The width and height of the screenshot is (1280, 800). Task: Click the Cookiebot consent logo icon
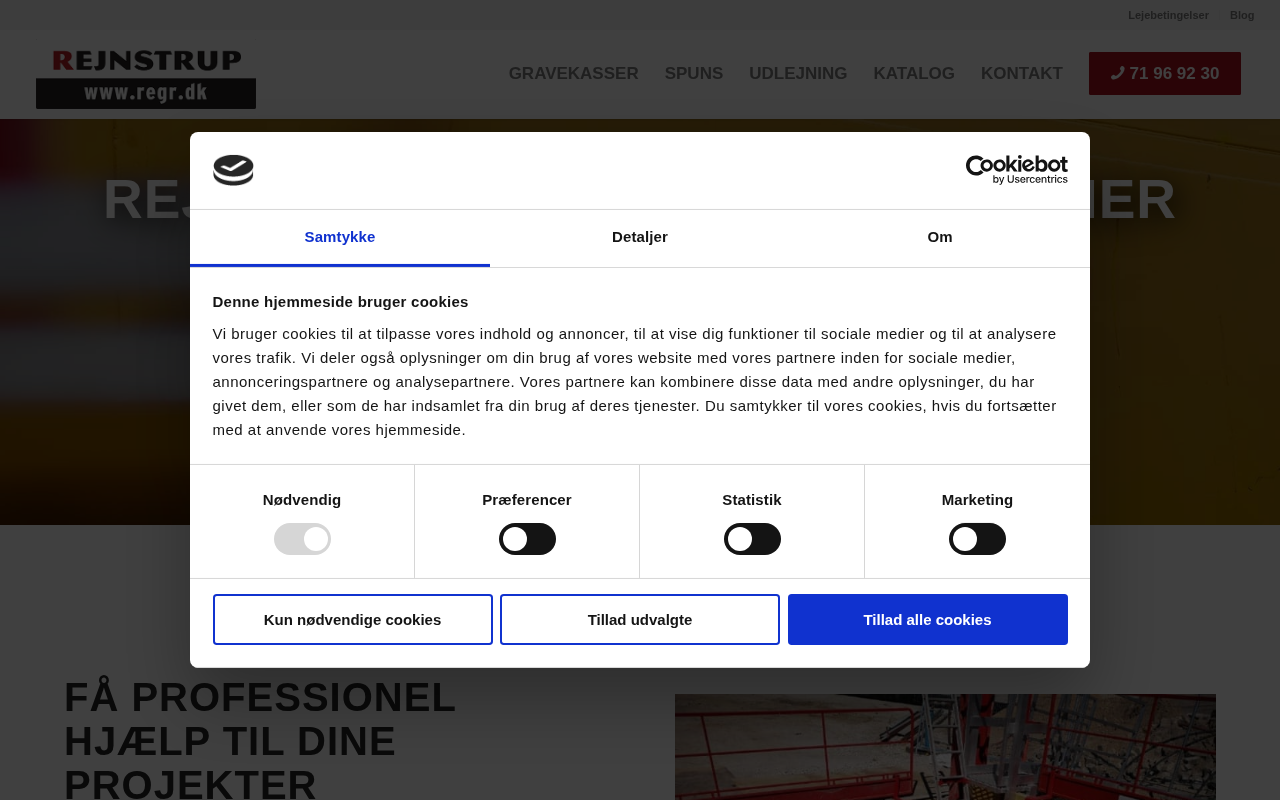[x=233, y=170]
